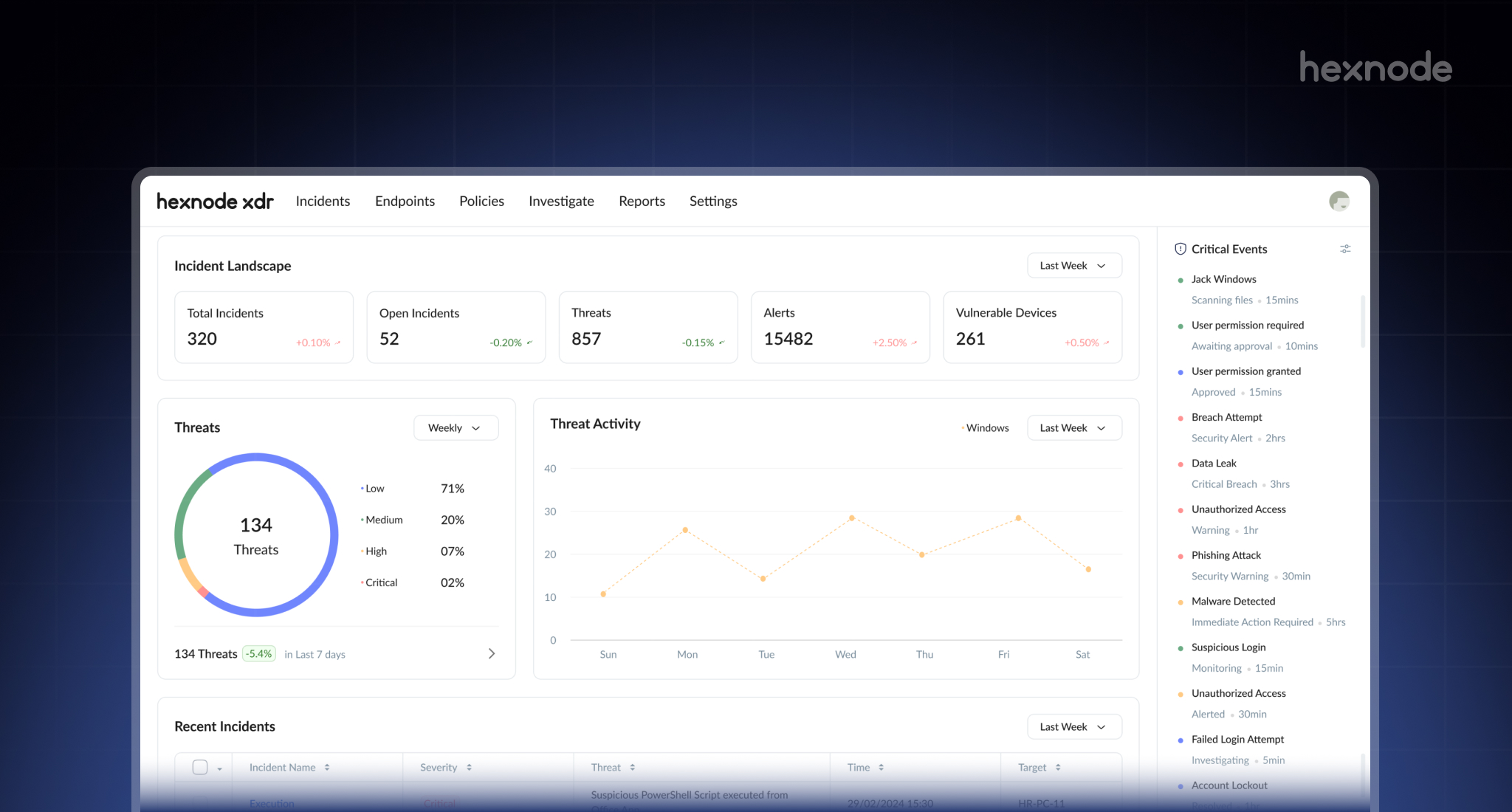Open the Incident Landscape Last Week dropdown
1512x812 pixels.
[1074, 266]
